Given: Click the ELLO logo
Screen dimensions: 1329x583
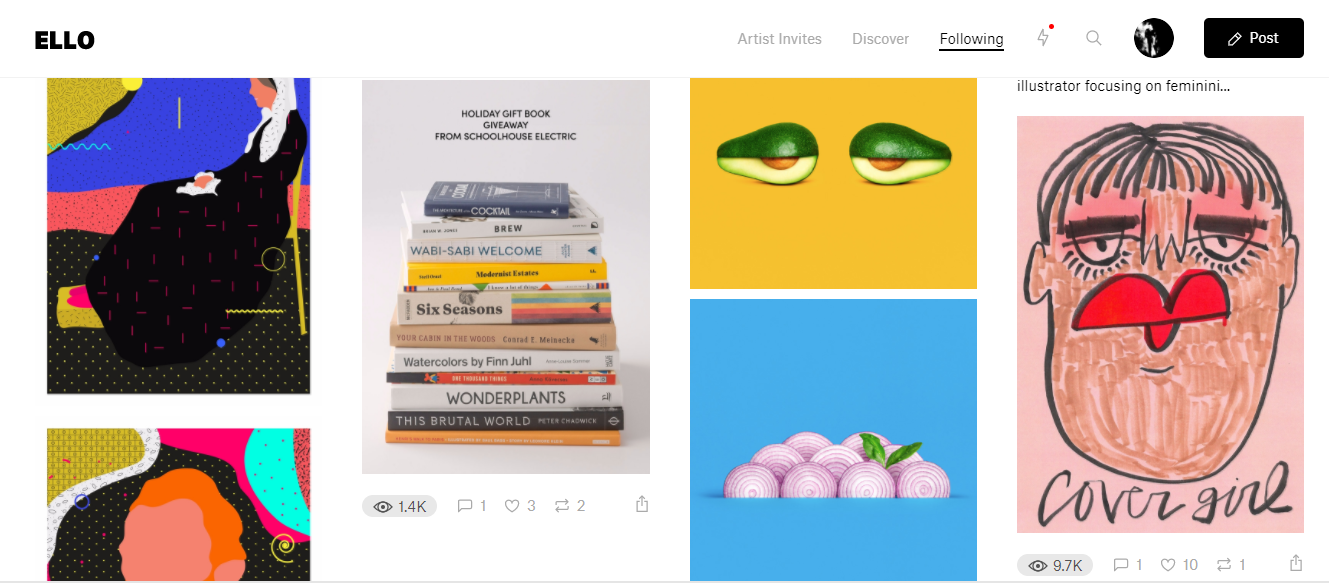Looking at the screenshot, I should tap(64, 40).
